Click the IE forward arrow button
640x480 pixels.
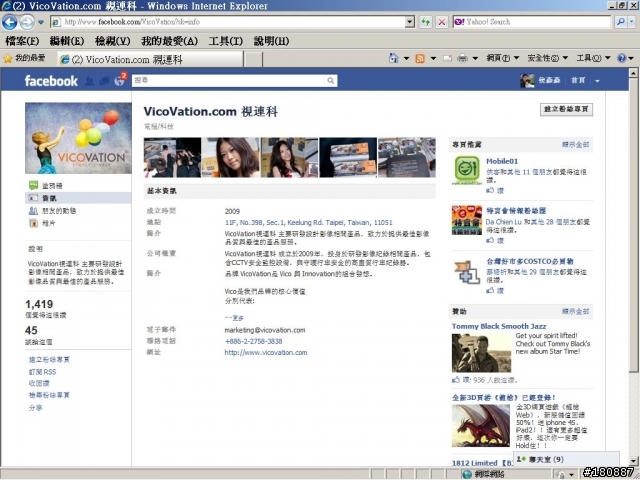coord(27,22)
